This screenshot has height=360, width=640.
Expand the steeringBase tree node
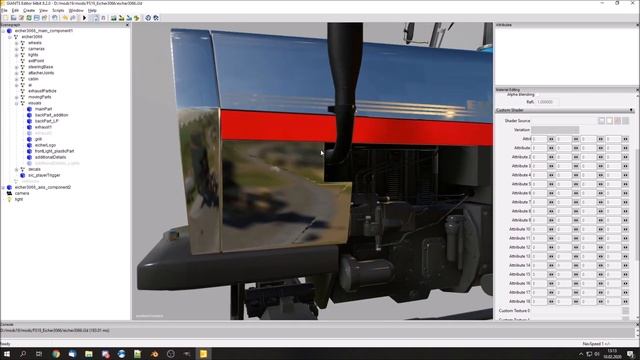[x=16, y=67]
